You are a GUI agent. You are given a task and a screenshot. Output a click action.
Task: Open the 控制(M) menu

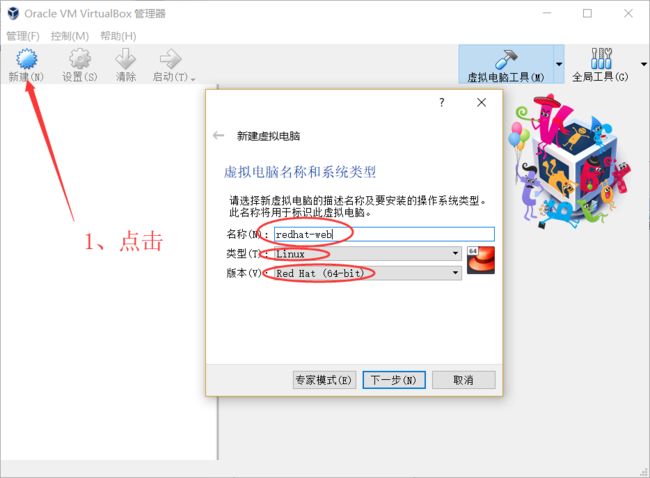click(70, 36)
